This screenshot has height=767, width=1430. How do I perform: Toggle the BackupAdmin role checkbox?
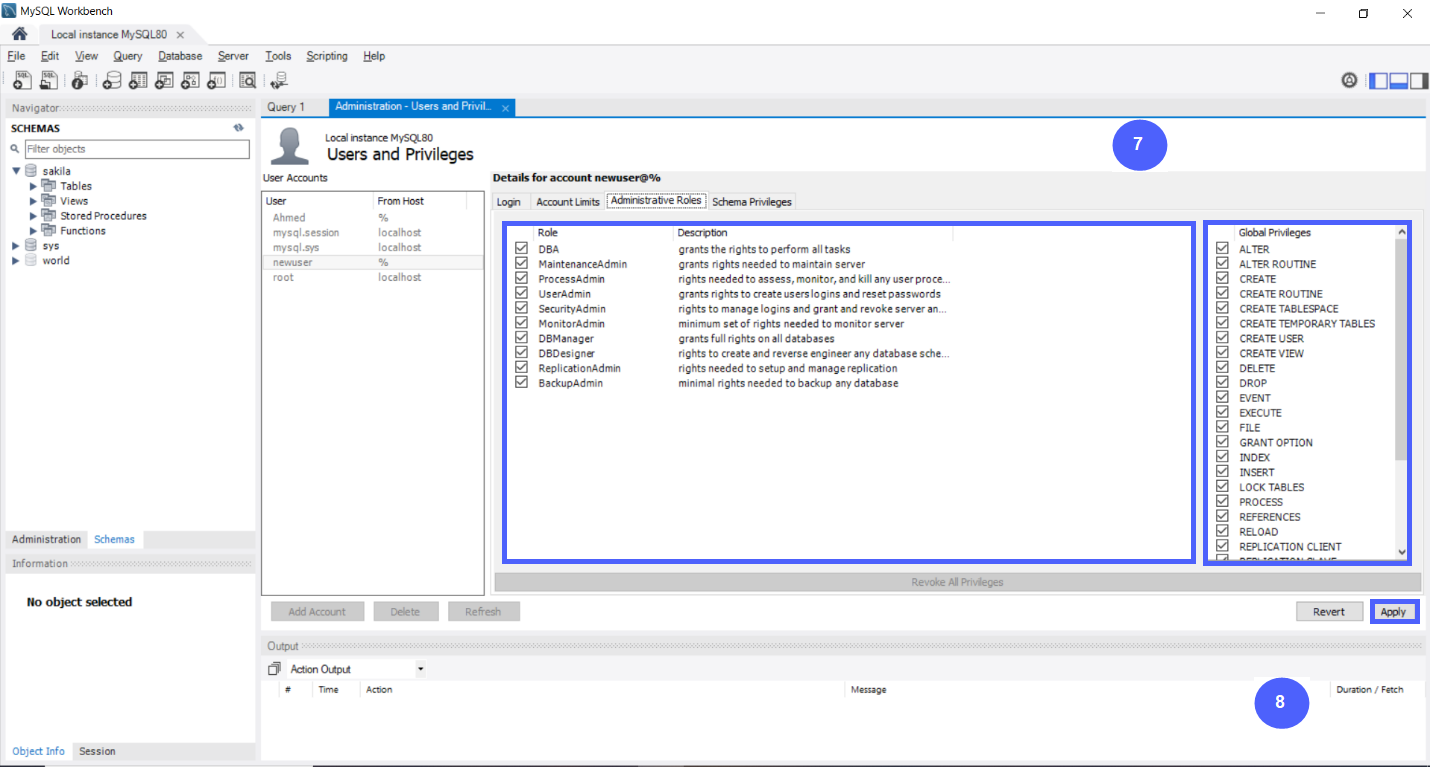(521, 383)
